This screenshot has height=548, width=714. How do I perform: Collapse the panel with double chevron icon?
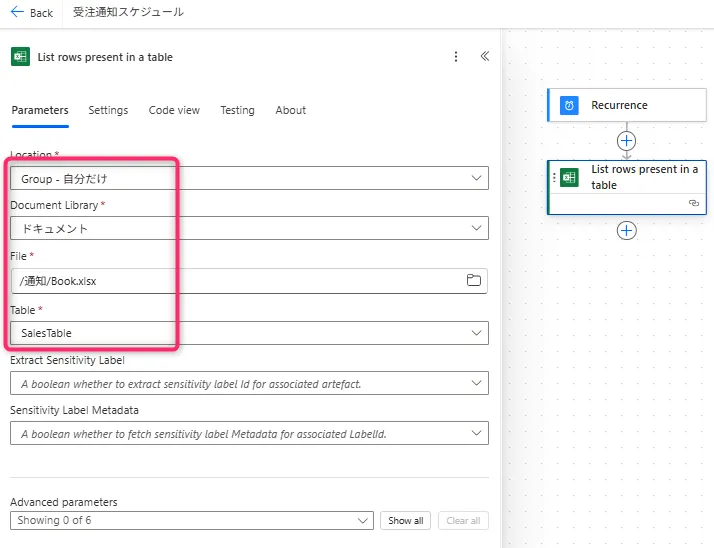484,57
